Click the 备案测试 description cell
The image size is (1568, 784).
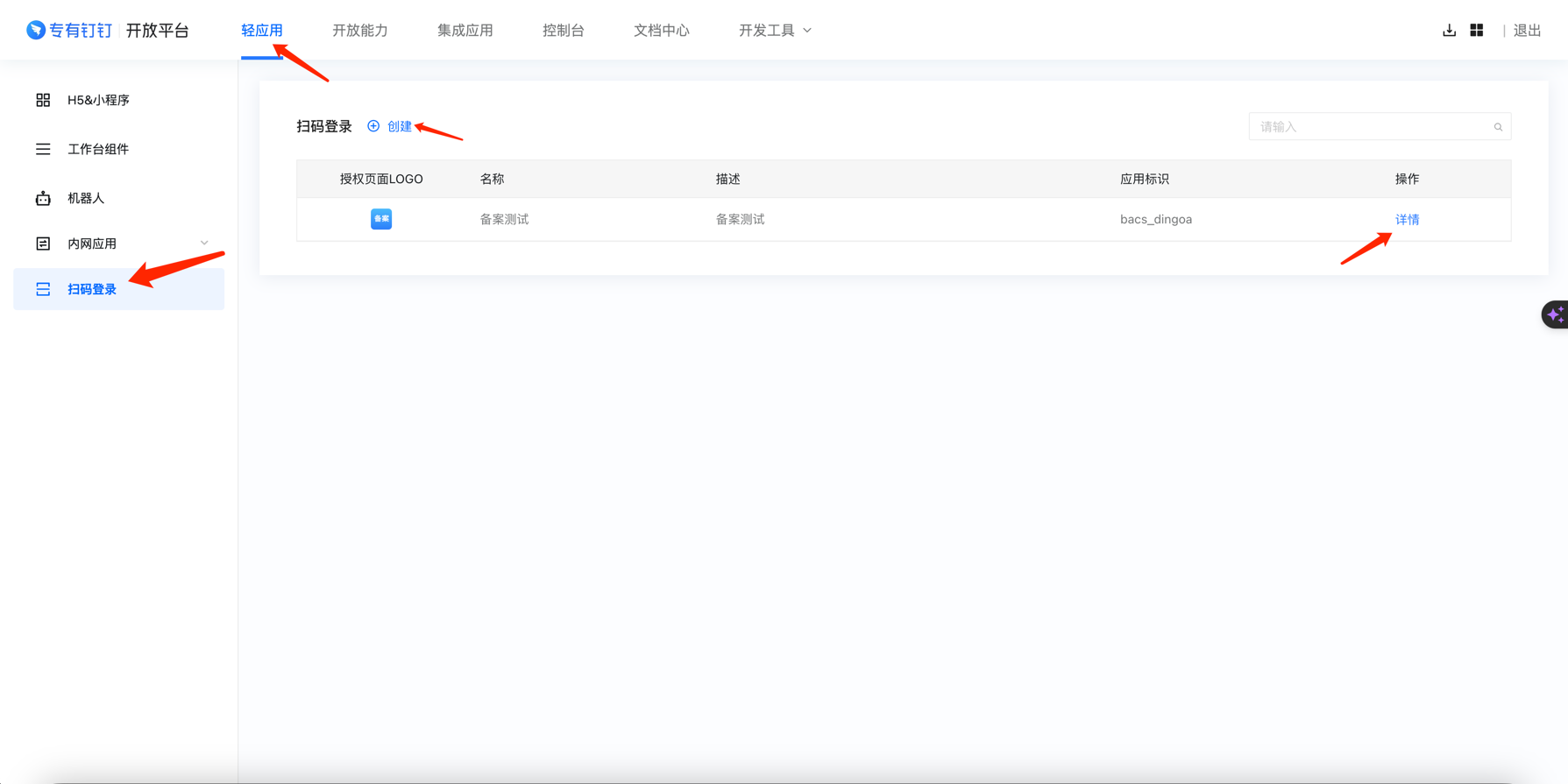click(741, 219)
